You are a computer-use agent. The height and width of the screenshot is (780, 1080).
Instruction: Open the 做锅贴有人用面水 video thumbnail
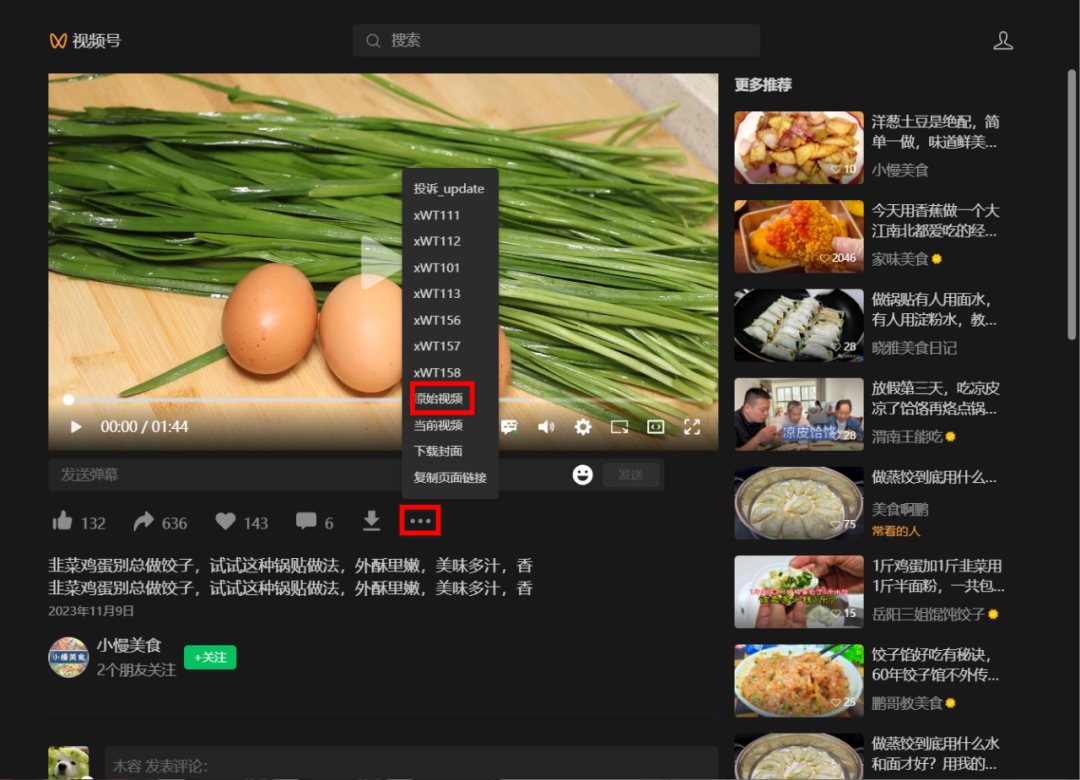(x=798, y=325)
